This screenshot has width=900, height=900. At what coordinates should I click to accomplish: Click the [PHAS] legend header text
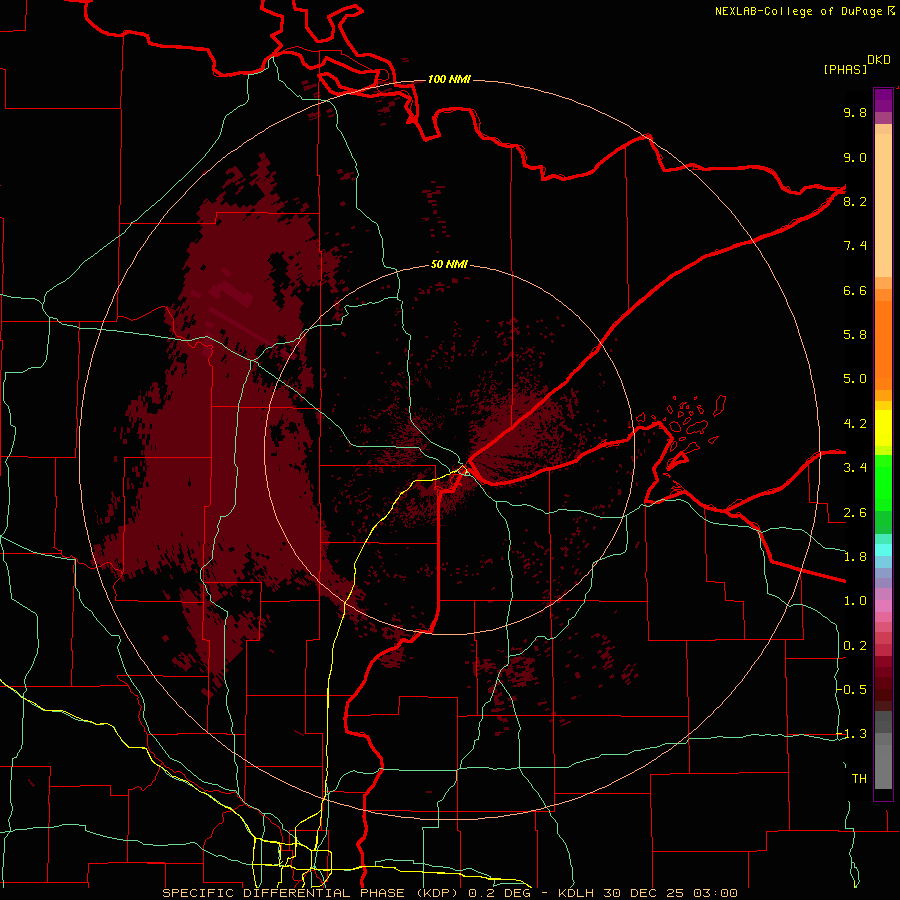pyautogui.click(x=845, y=69)
